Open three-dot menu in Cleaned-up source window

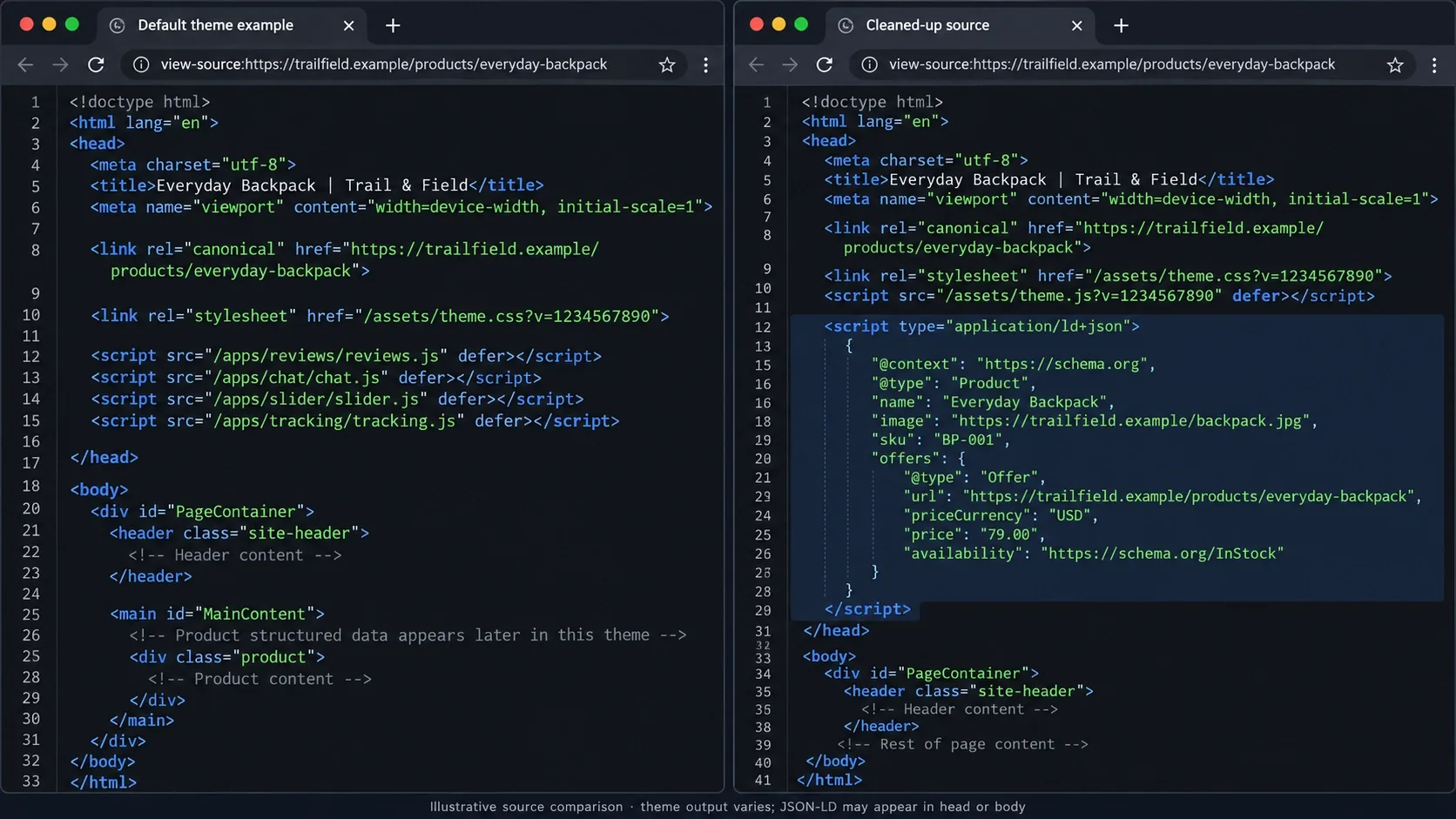(1434, 64)
